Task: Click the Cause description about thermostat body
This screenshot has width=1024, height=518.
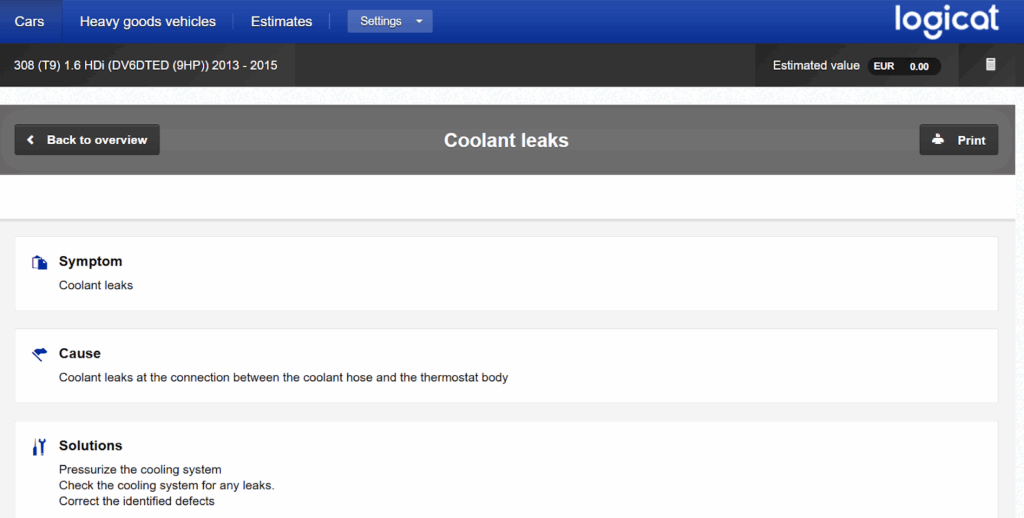Action: click(283, 378)
